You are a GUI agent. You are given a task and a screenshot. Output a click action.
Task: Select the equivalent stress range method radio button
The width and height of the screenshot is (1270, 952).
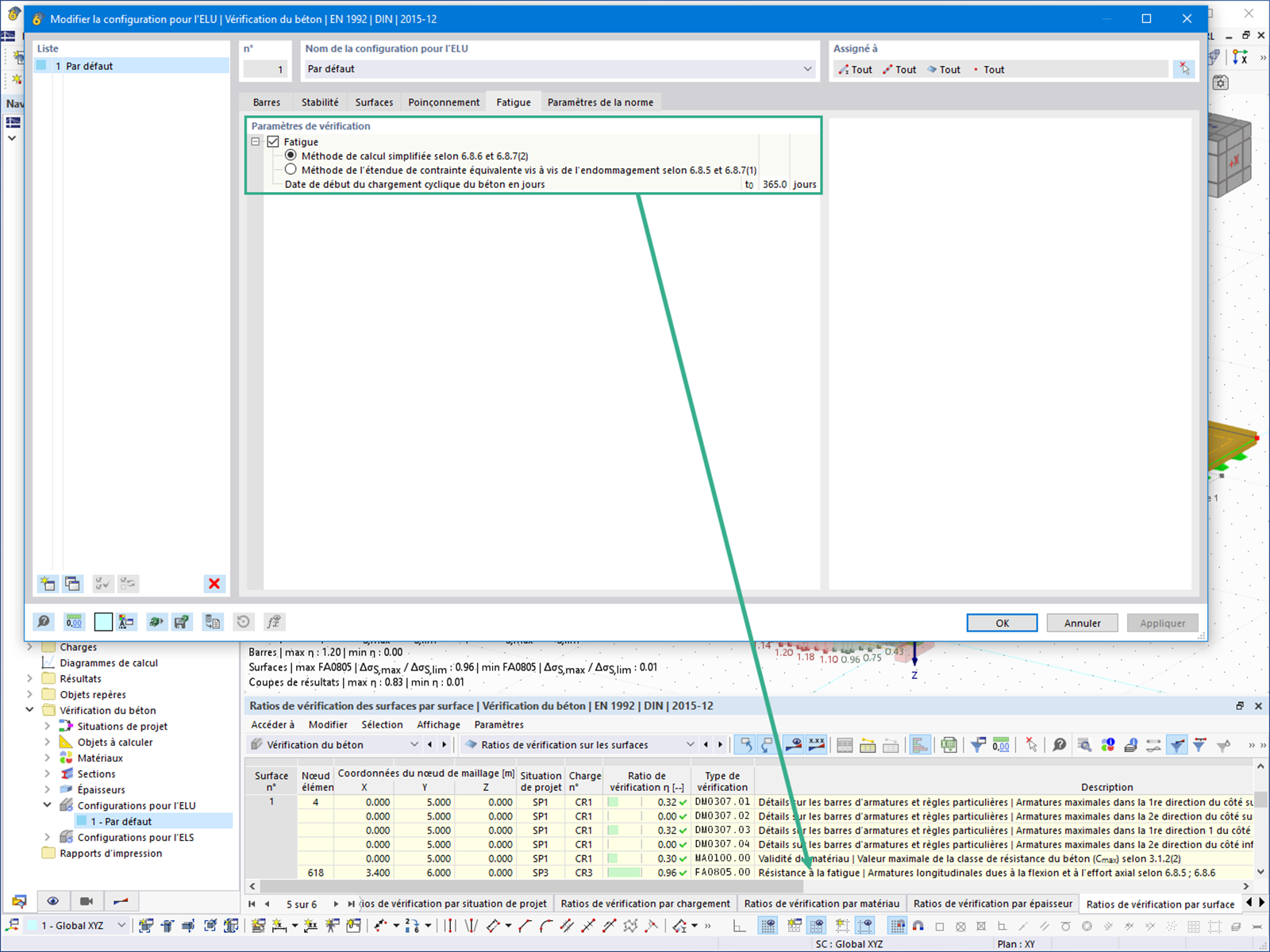coord(291,170)
